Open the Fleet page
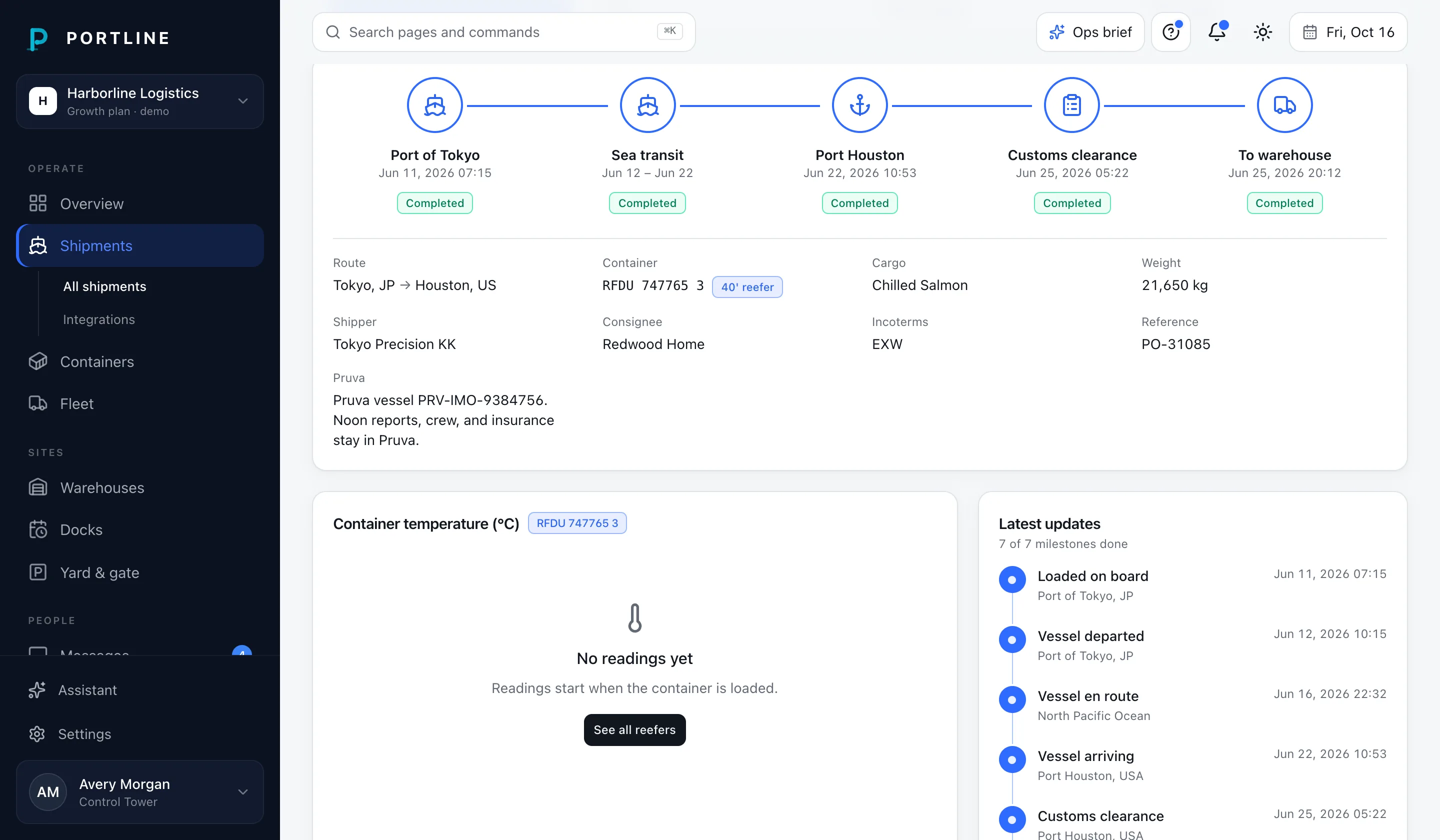This screenshot has height=840, width=1440. pyautogui.click(x=140, y=403)
